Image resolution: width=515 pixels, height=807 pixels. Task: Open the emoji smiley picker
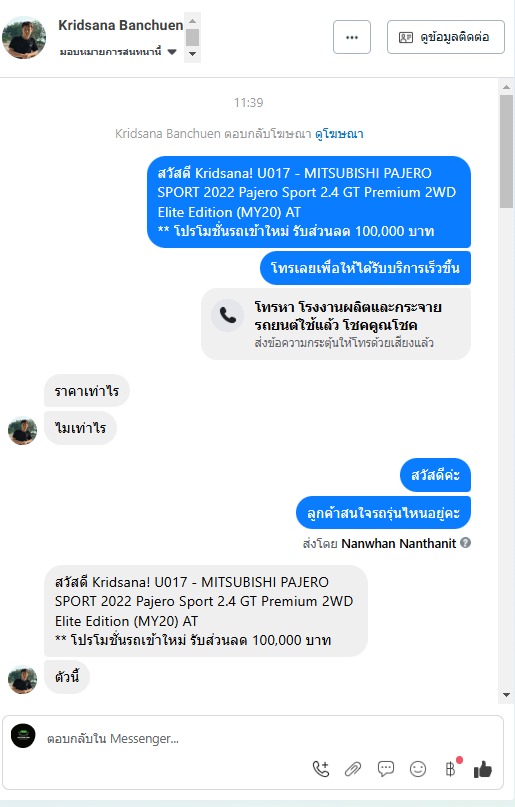(418, 769)
